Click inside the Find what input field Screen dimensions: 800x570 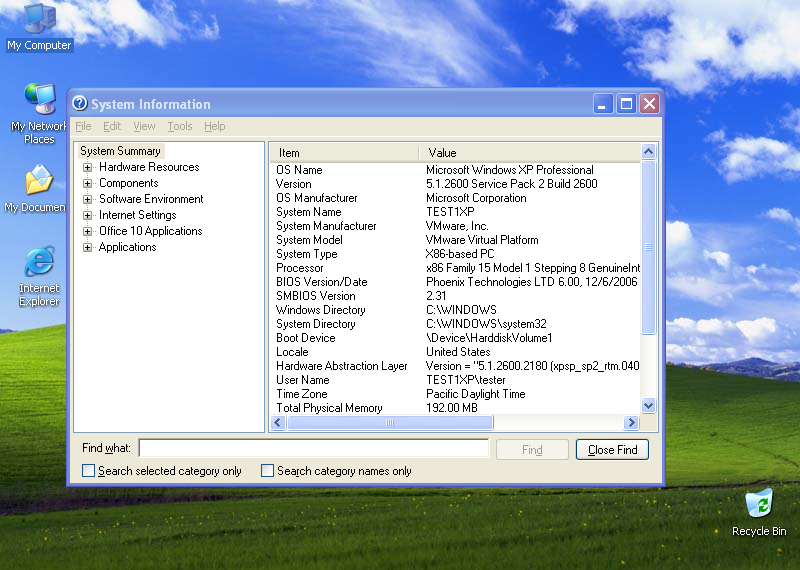click(x=314, y=448)
